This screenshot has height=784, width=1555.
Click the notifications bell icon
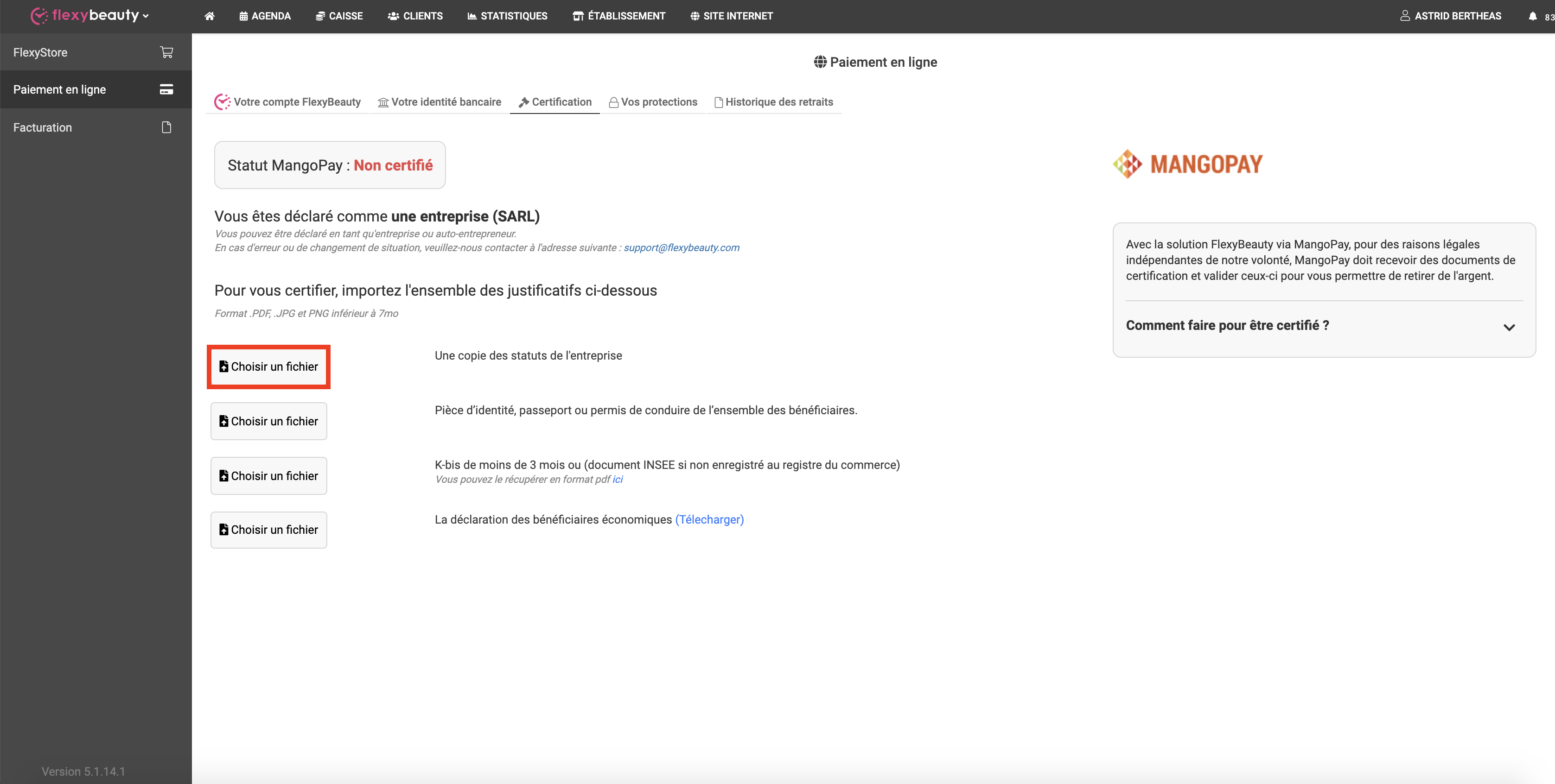click(x=1533, y=16)
